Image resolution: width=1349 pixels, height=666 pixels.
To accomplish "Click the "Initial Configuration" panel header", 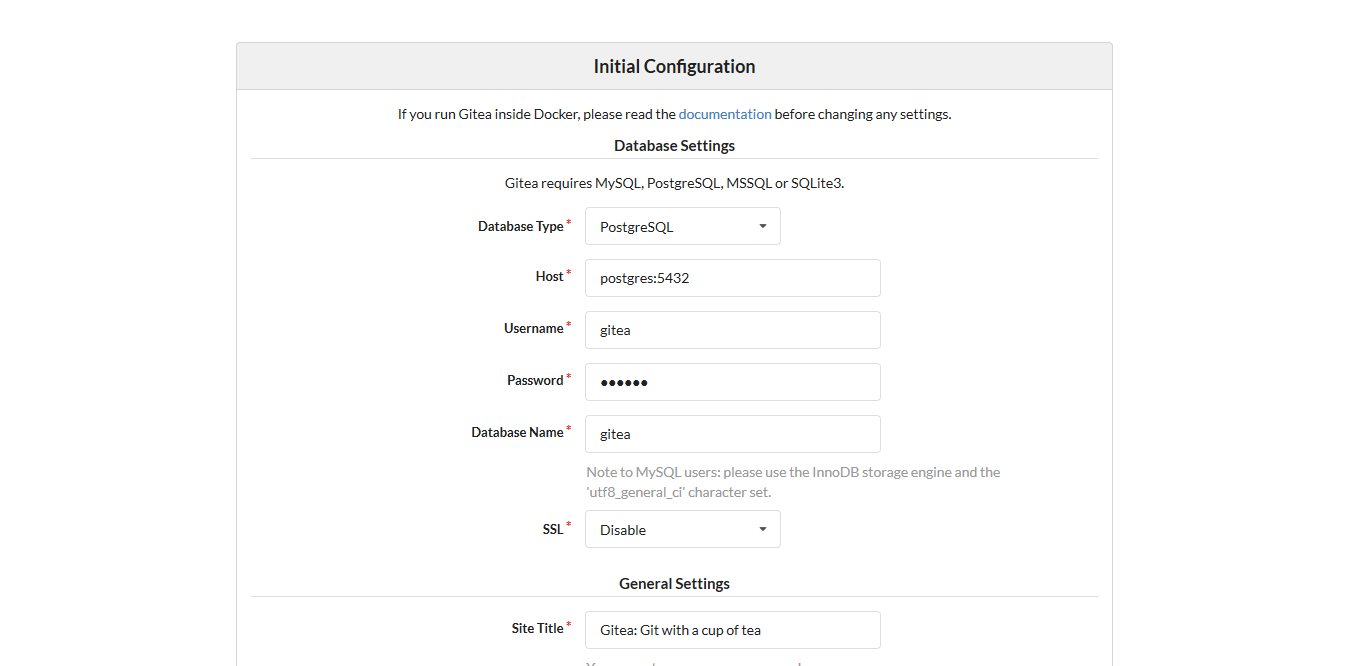I will (674, 67).
